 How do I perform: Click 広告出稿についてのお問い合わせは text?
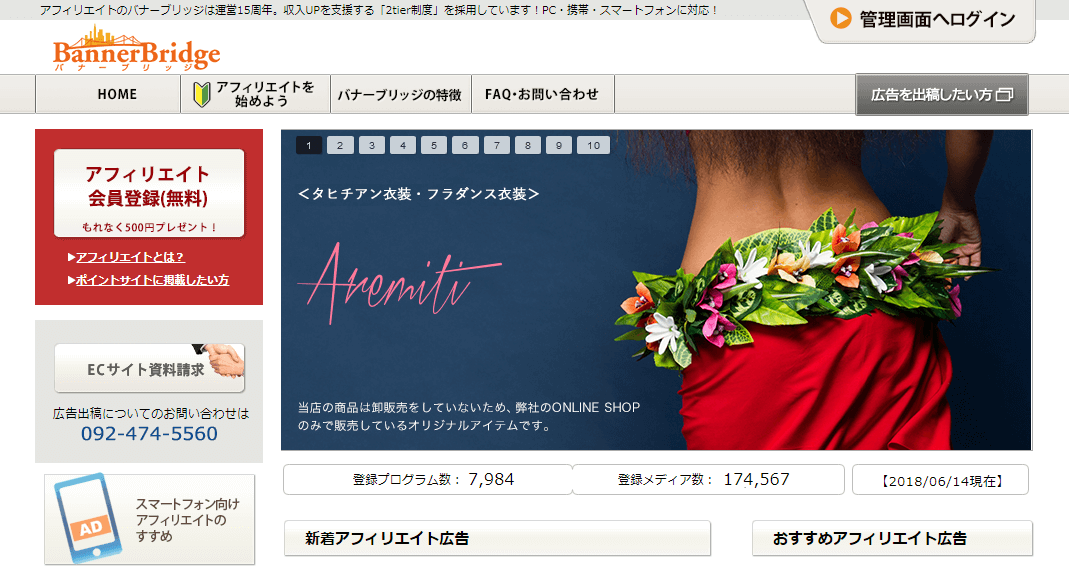(x=151, y=413)
